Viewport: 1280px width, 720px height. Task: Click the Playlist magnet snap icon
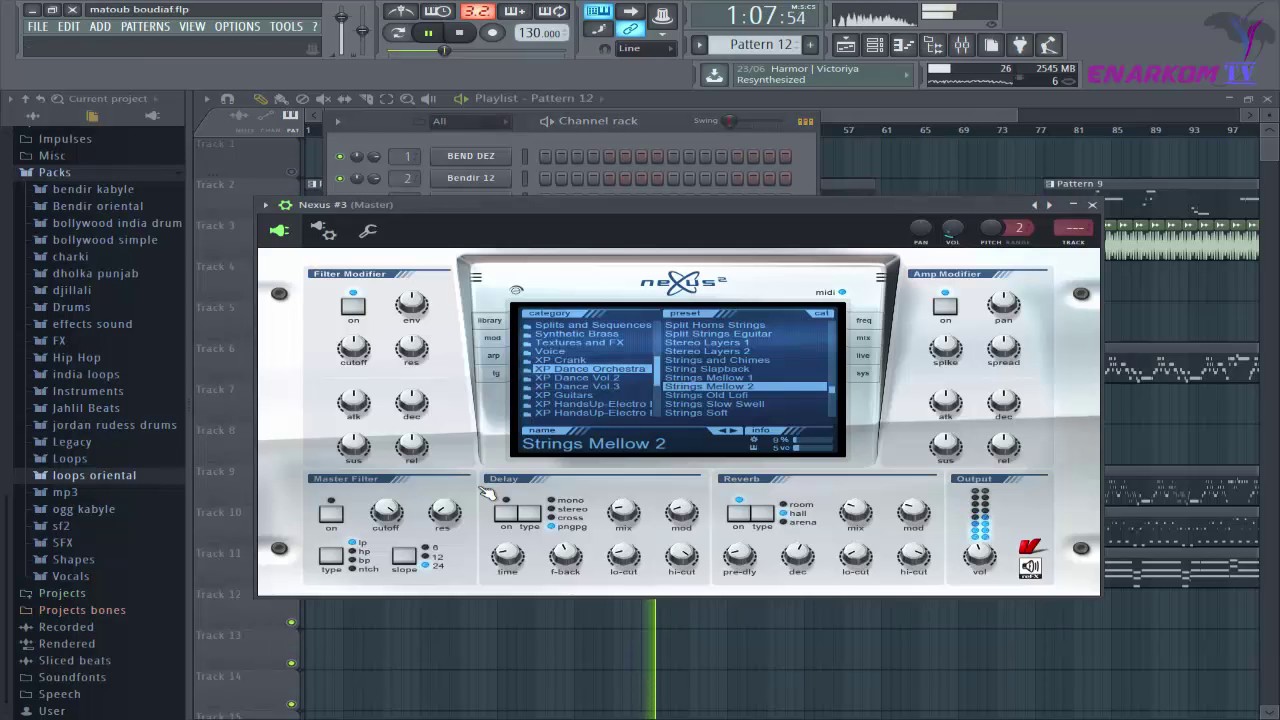[227, 98]
